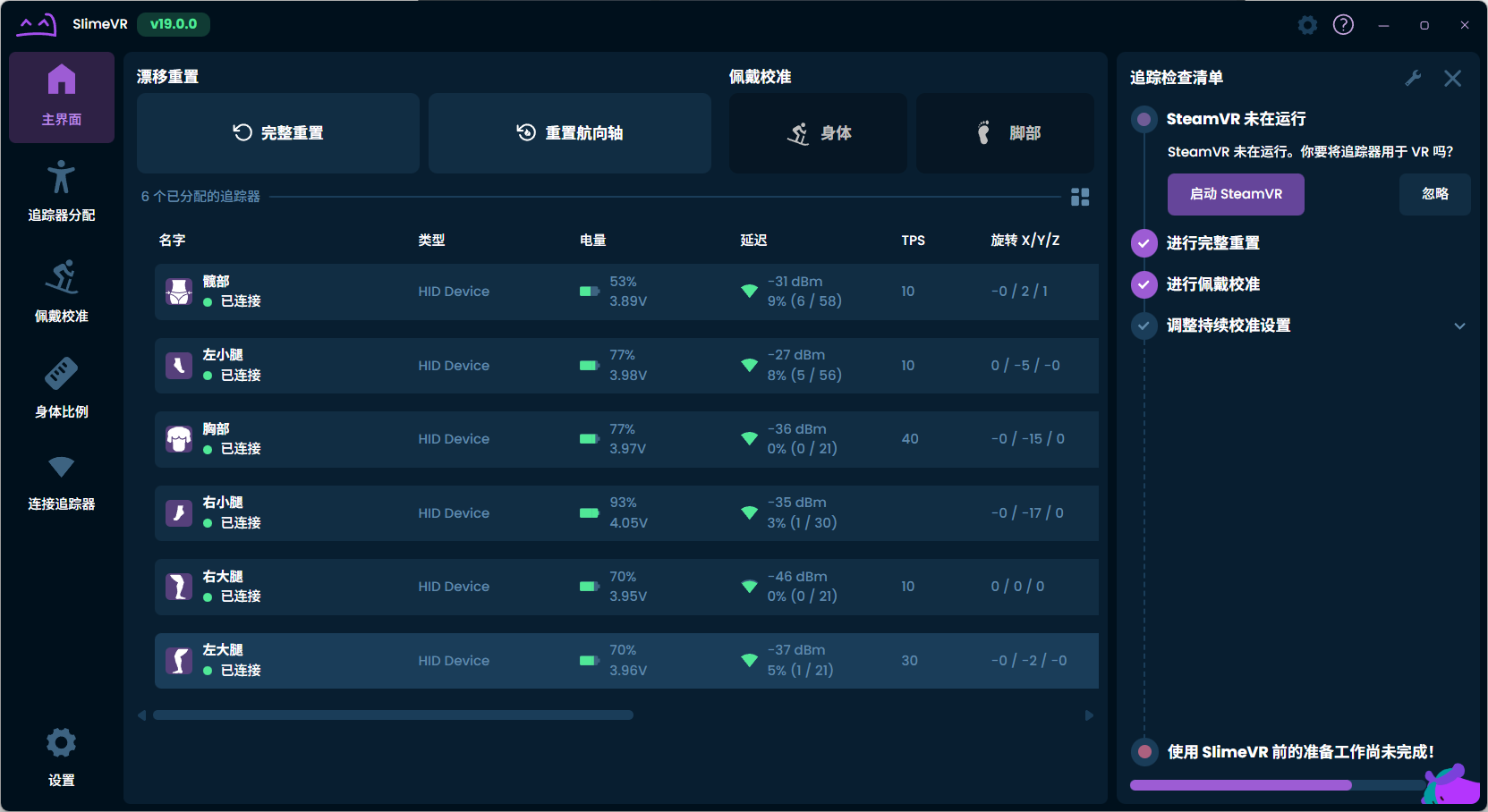Click battery icon of 髋部 tracker
This screenshot has width=1488, height=812.
(x=589, y=292)
